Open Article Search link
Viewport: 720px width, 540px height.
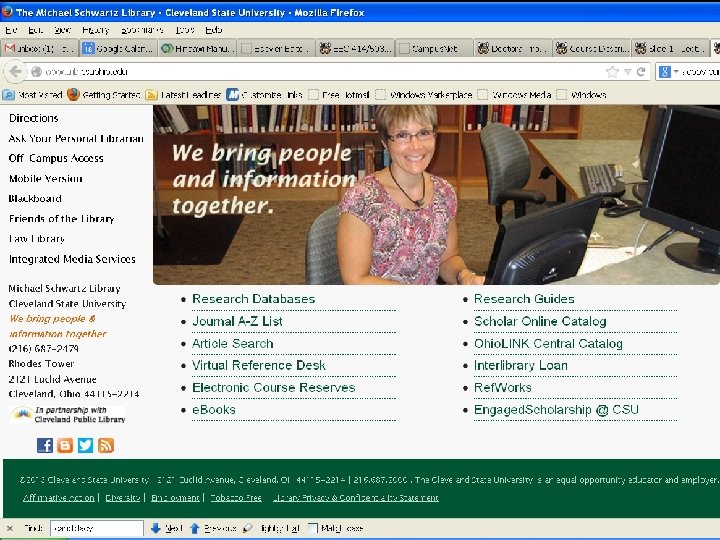(x=232, y=343)
